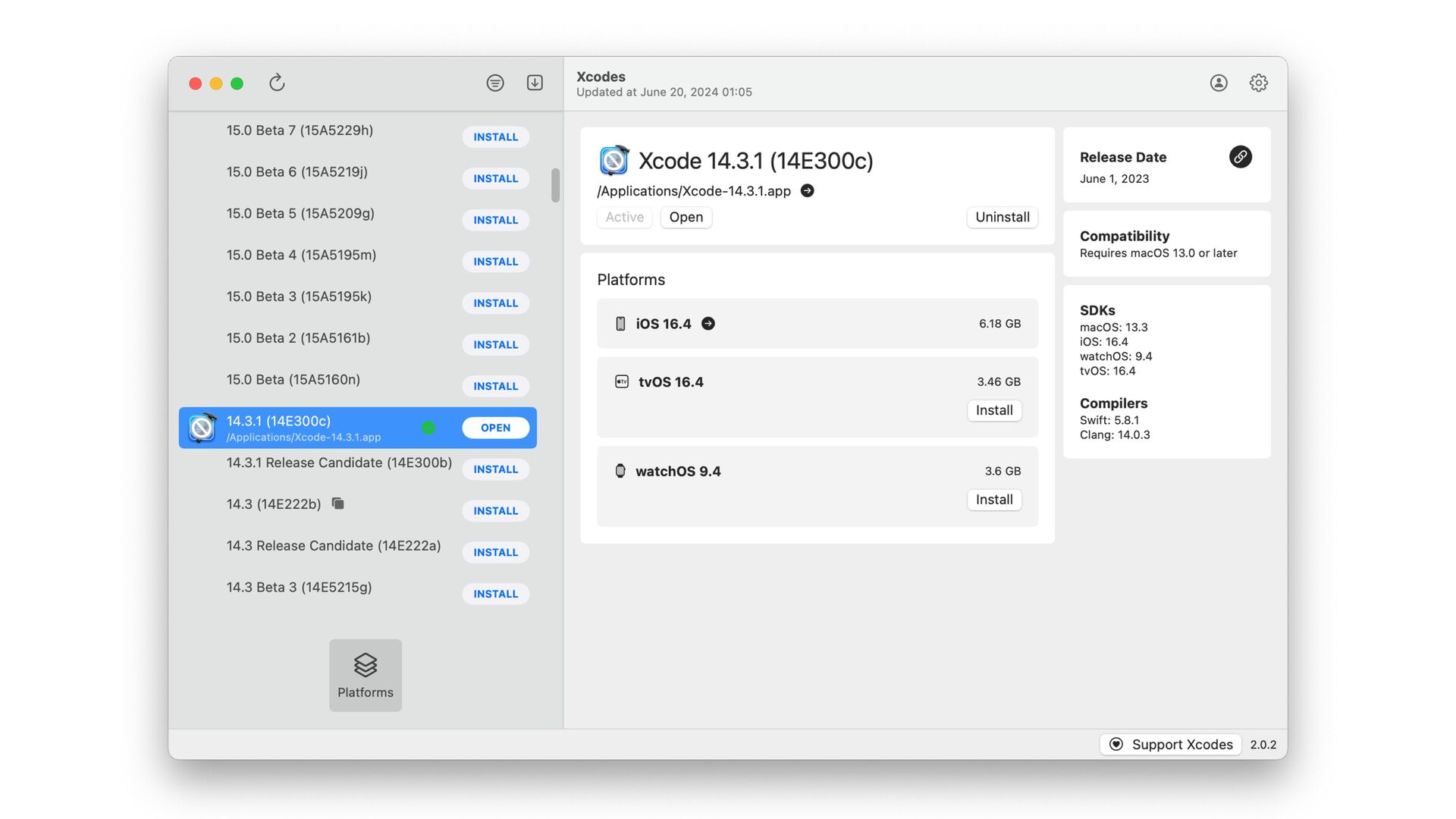
Task: Install 15.0 Beta 6 (15A5219j)
Action: (496, 179)
